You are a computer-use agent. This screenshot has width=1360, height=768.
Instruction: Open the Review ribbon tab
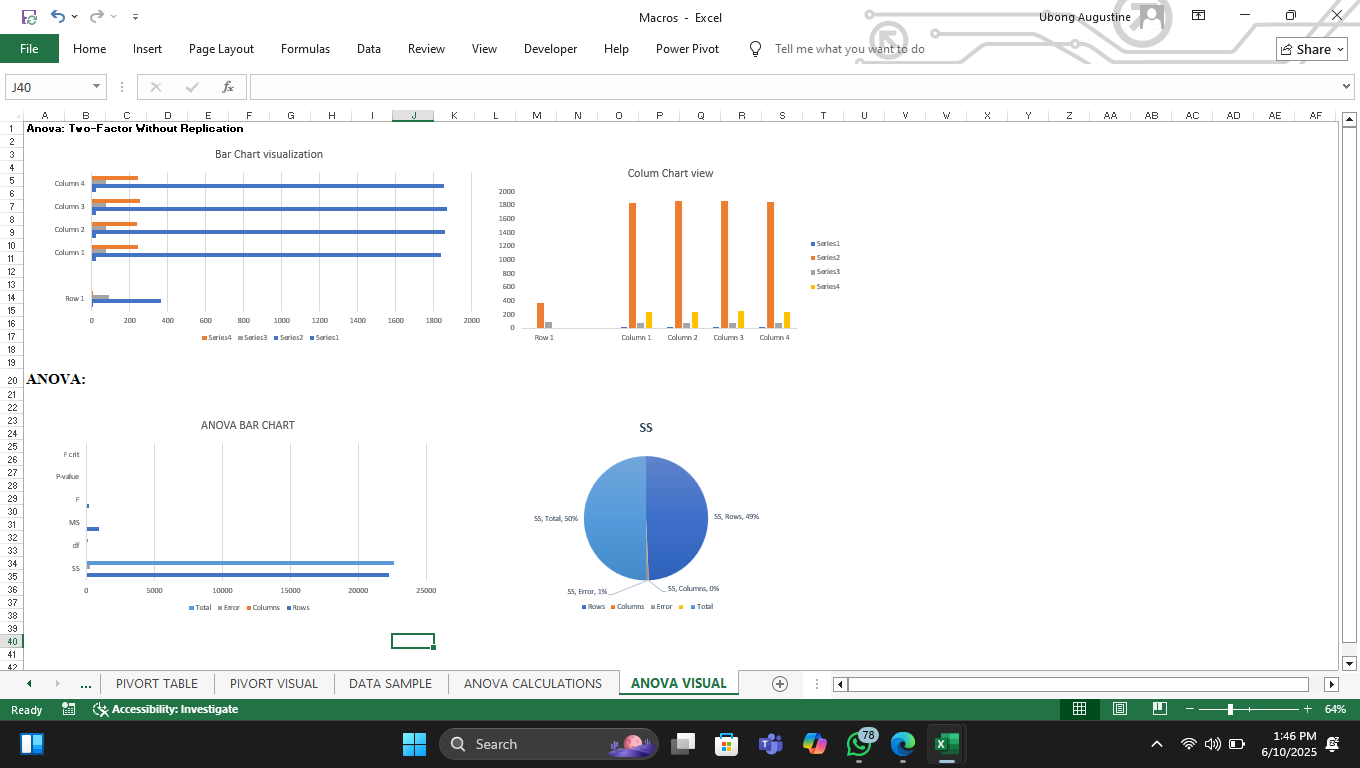(426, 48)
